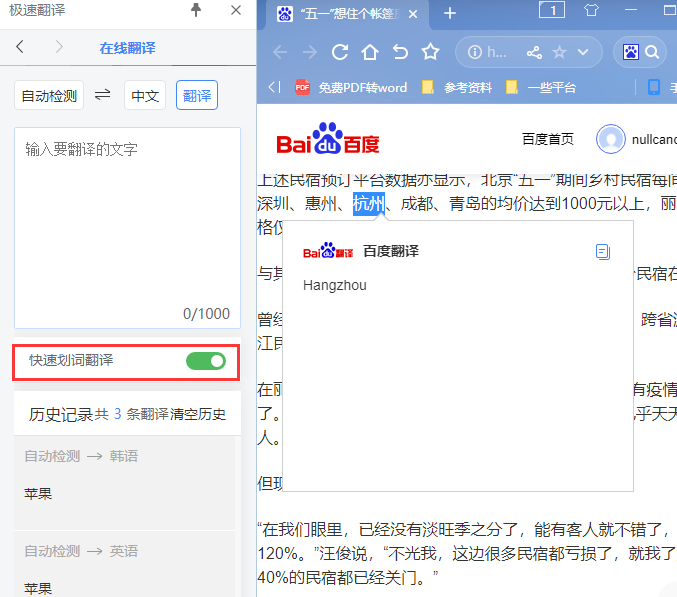677x597 pixels.
Task: Open the 一些平台 bookmark folder
Action: (541, 88)
